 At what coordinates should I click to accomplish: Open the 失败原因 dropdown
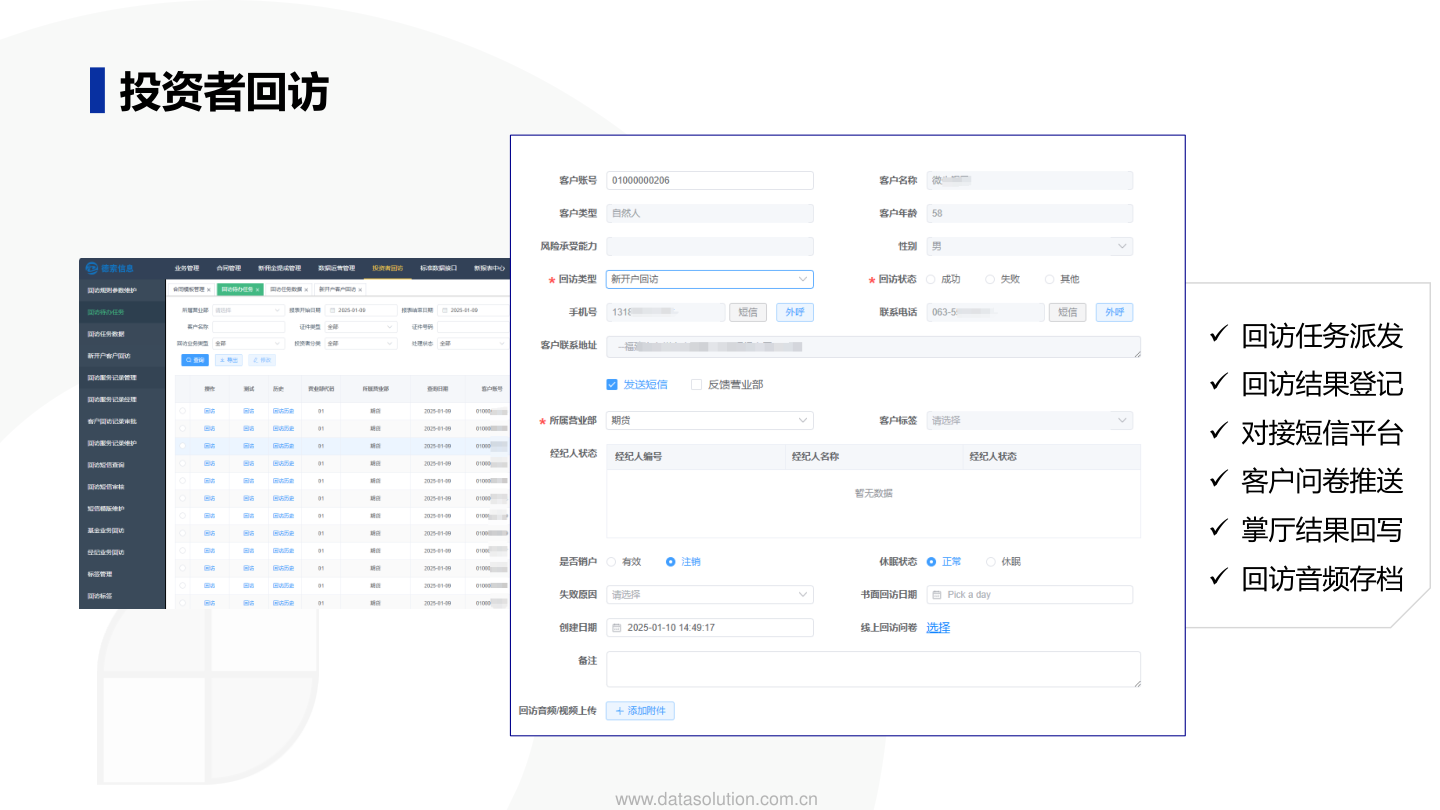[x=710, y=595]
